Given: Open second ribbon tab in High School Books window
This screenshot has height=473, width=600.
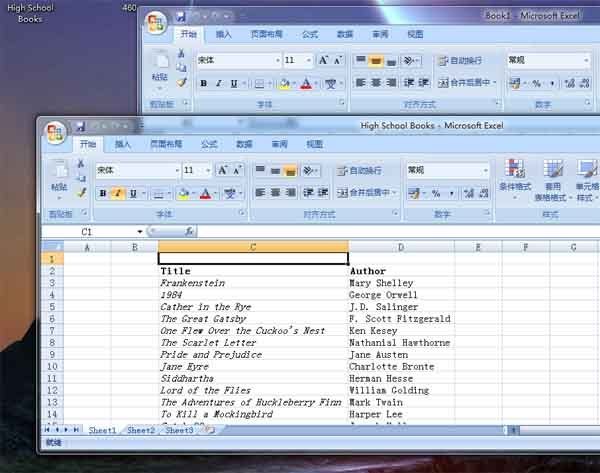Looking at the screenshot, I should click(x=123, y=144).
